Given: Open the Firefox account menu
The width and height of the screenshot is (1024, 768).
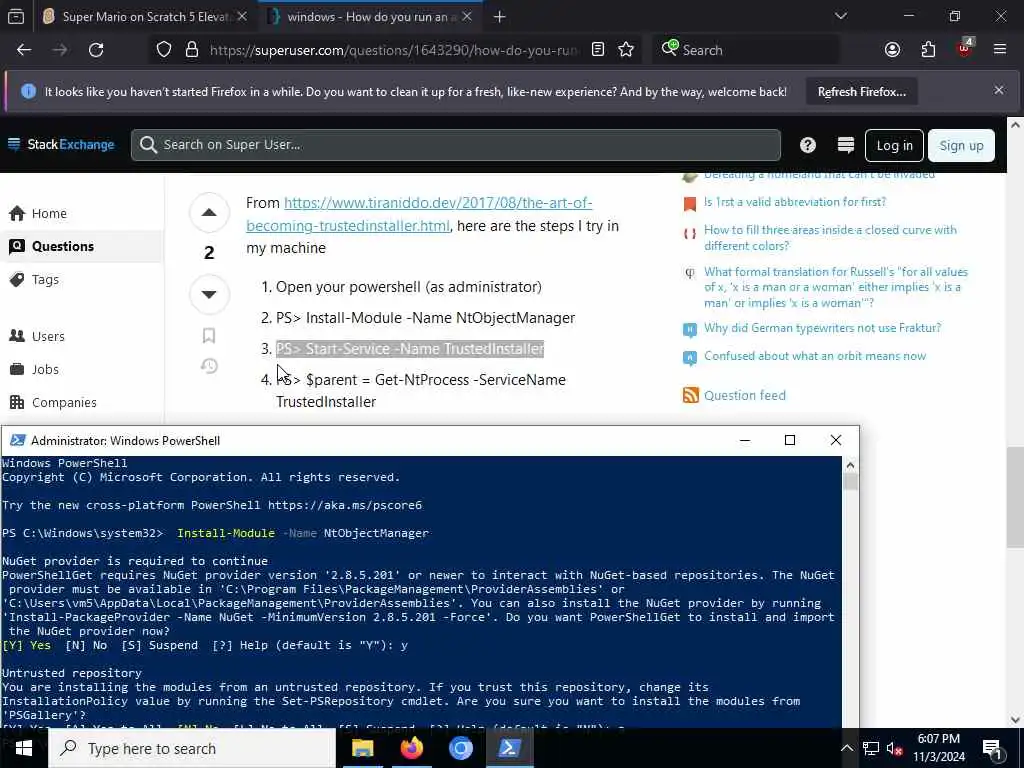Looking at the screenshot, I should point(892,50).
